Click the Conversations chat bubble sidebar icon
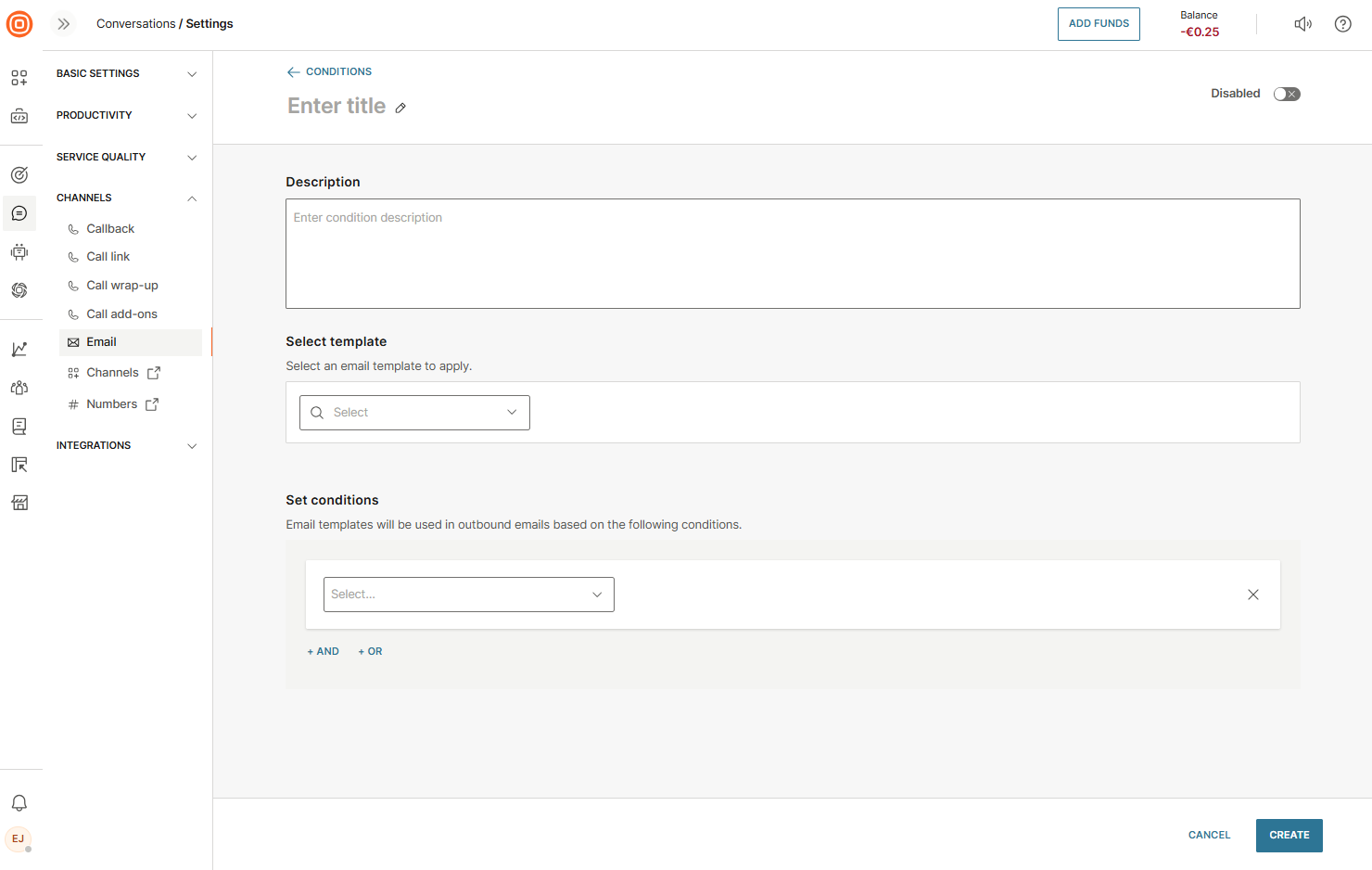 [x=19, y=213]
